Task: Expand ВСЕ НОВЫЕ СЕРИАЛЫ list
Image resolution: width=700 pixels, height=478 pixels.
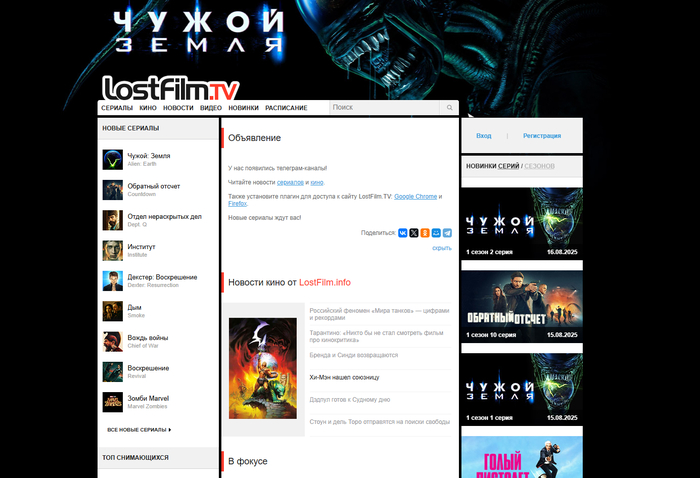Action: pos(139,430)
